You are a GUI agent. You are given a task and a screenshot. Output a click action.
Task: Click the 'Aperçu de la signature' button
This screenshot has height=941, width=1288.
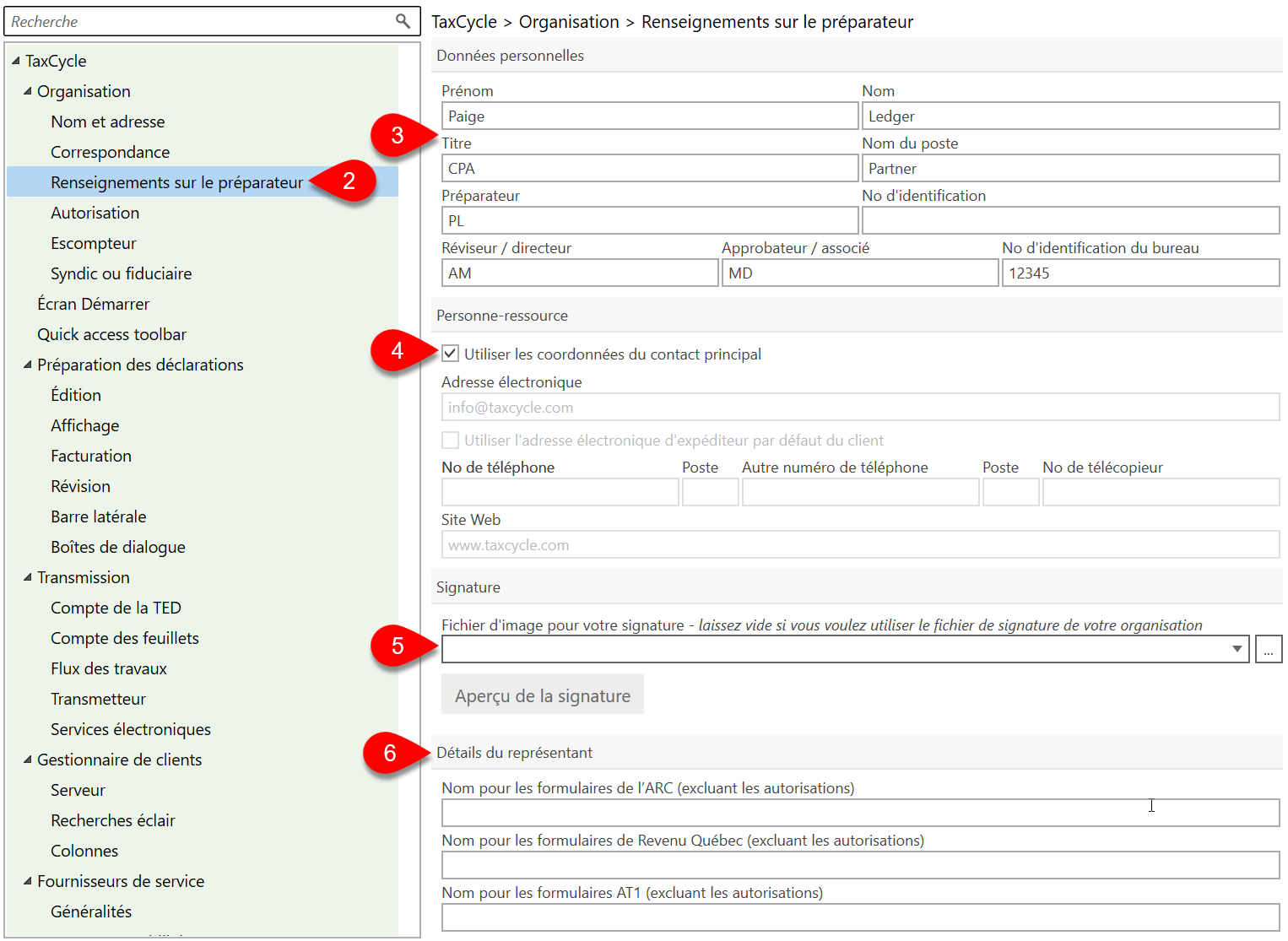pos(543,695)
